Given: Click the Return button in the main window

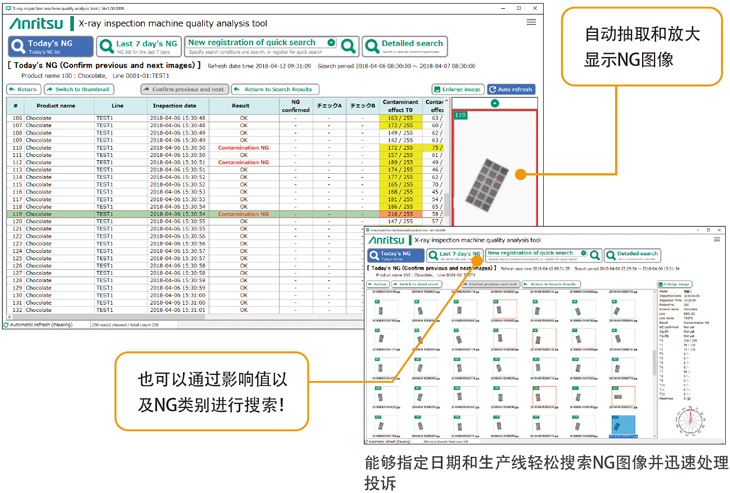Looking at the screenshot, I should (24, 89).
